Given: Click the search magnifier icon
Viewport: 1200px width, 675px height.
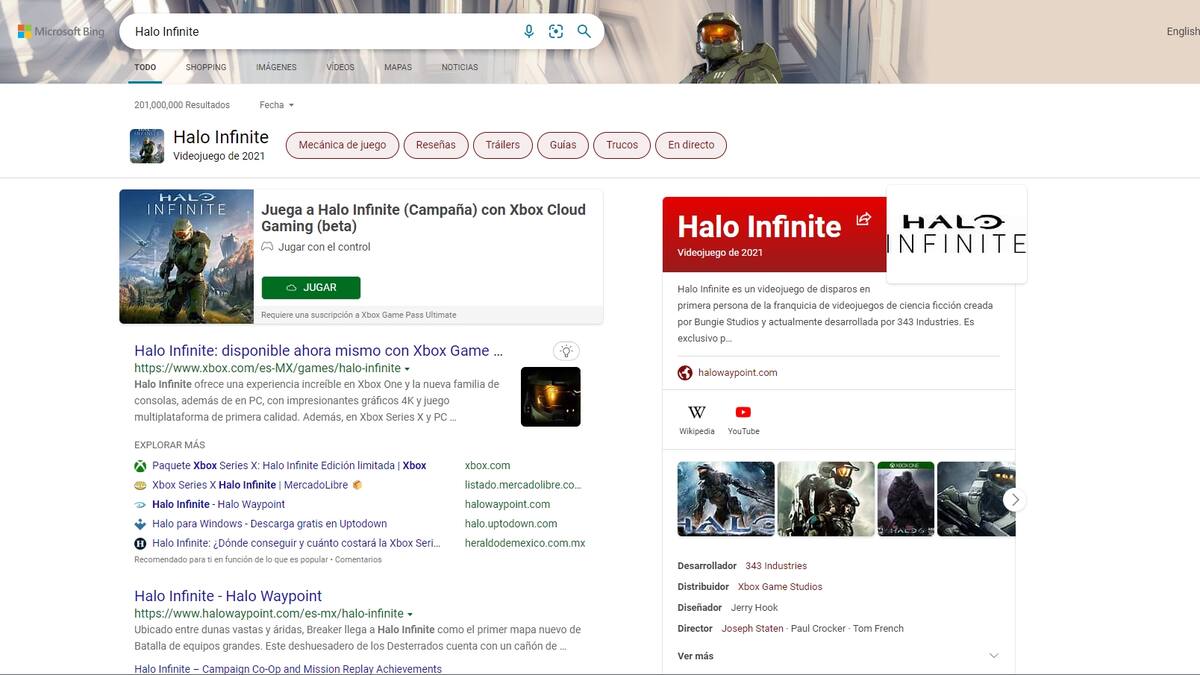Looking at the screenshot, I should pos(584,32).
